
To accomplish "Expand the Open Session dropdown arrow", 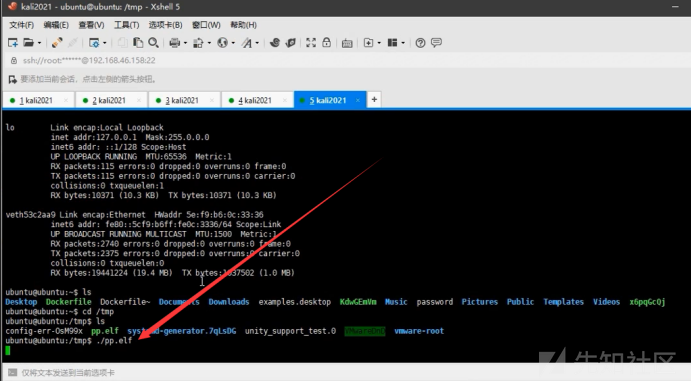I will (x=39, y=43).
